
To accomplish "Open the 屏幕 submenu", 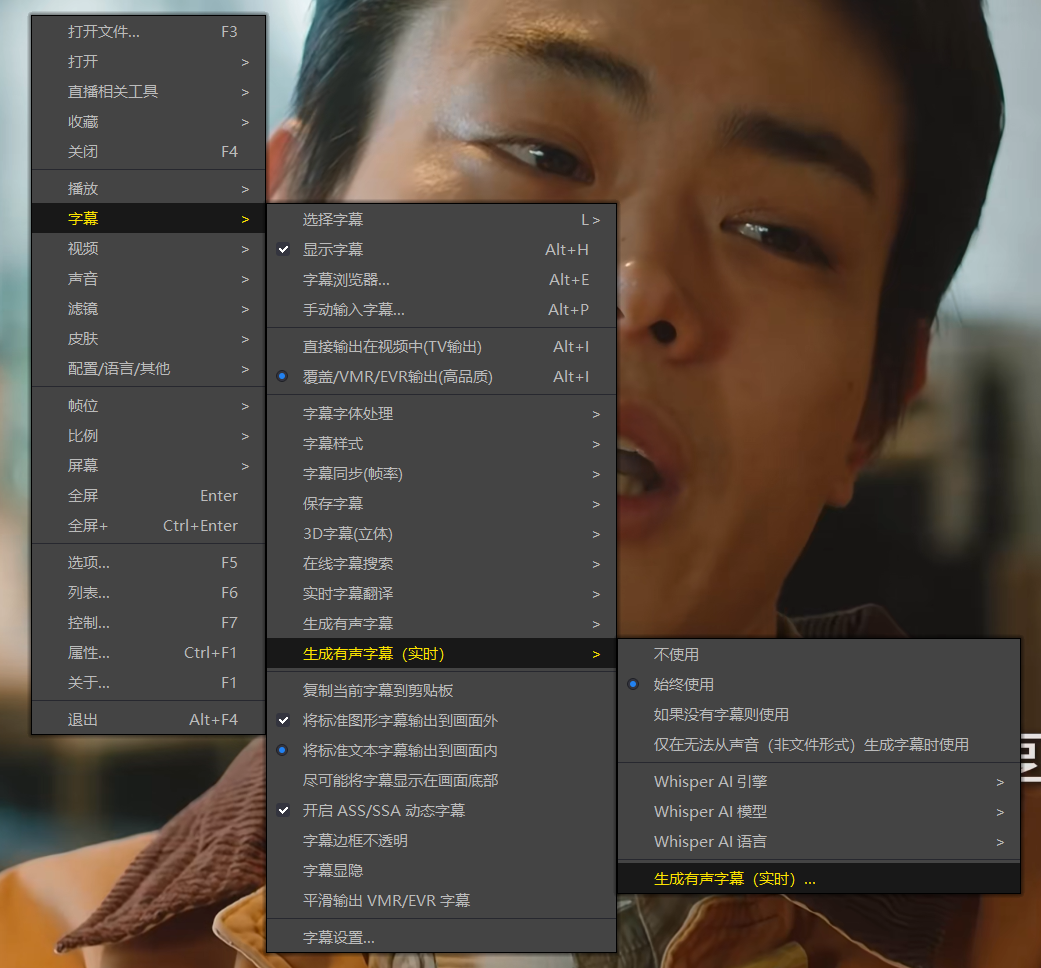I will [149, 465].
